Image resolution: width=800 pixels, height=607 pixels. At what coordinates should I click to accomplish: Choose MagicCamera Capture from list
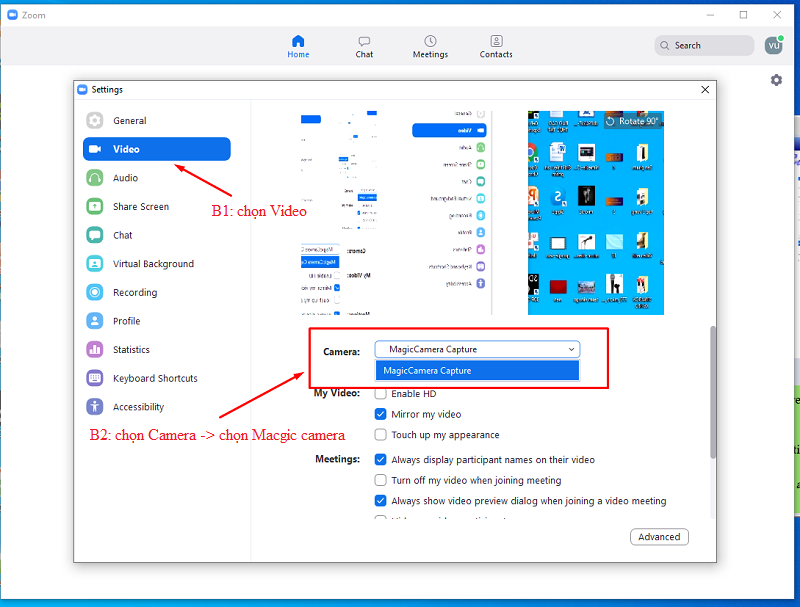tap(477, 370)
